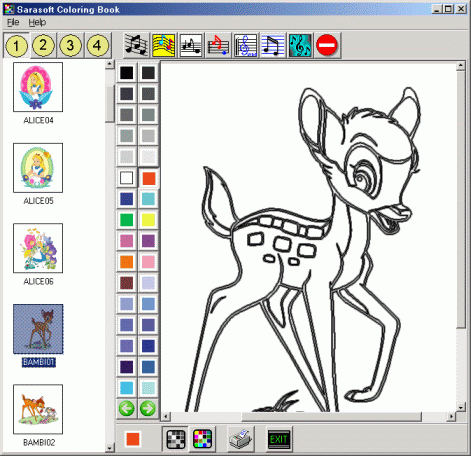This screenshot has height=456, width=471.
Task: Click canvas horizontal scroll left arrow
Action: pyautogui.click(x=166, y=416)
